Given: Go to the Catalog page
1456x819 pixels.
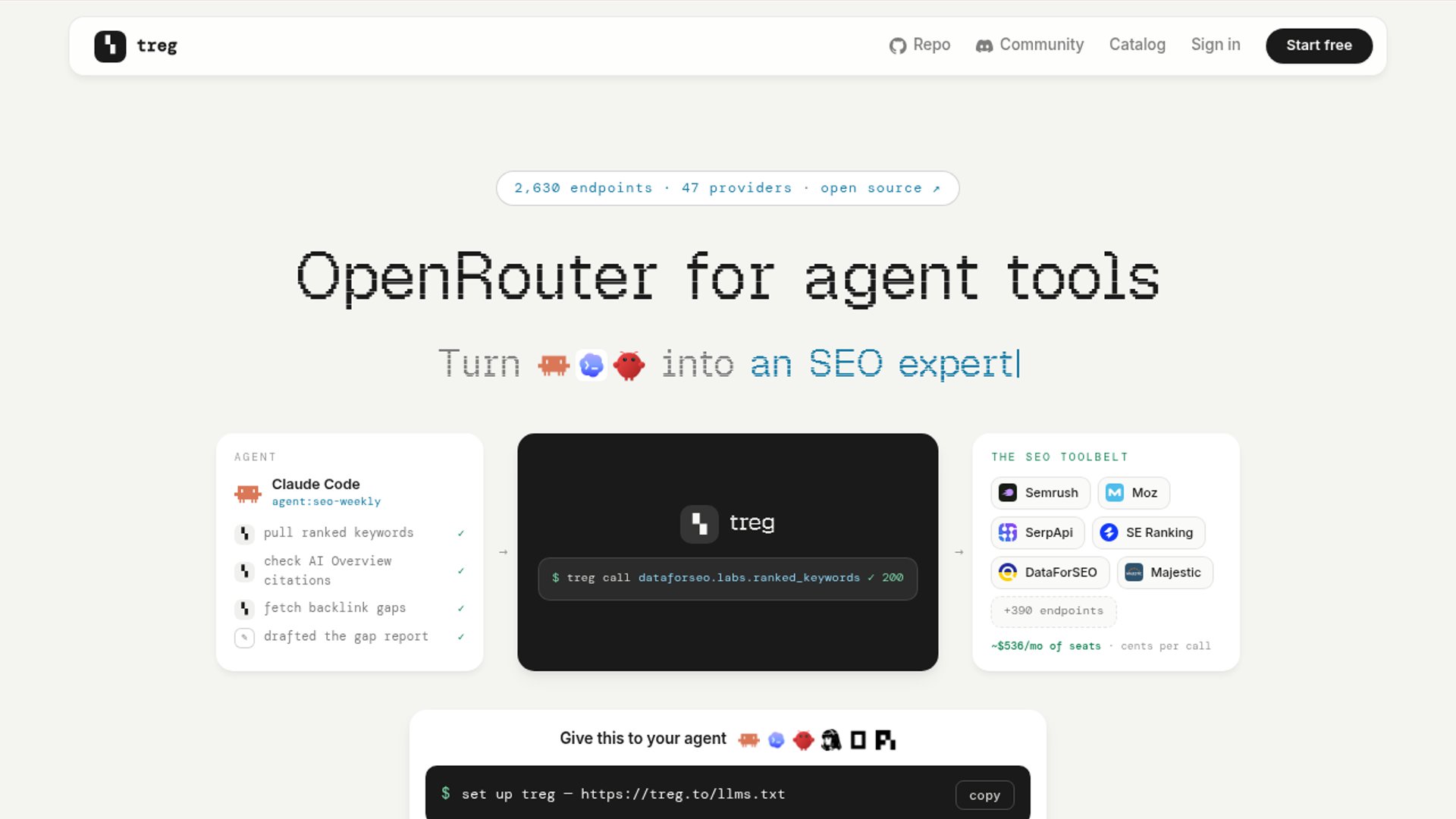Looking at the screenshot, I should tap(1137, 45).
